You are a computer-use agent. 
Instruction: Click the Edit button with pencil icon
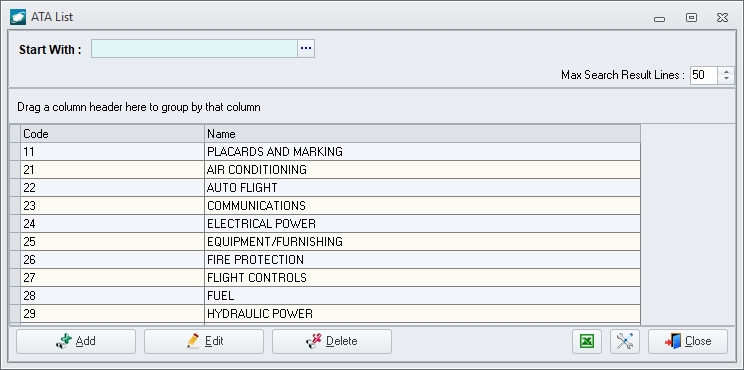pyautogui.click(x=204, y=341)
